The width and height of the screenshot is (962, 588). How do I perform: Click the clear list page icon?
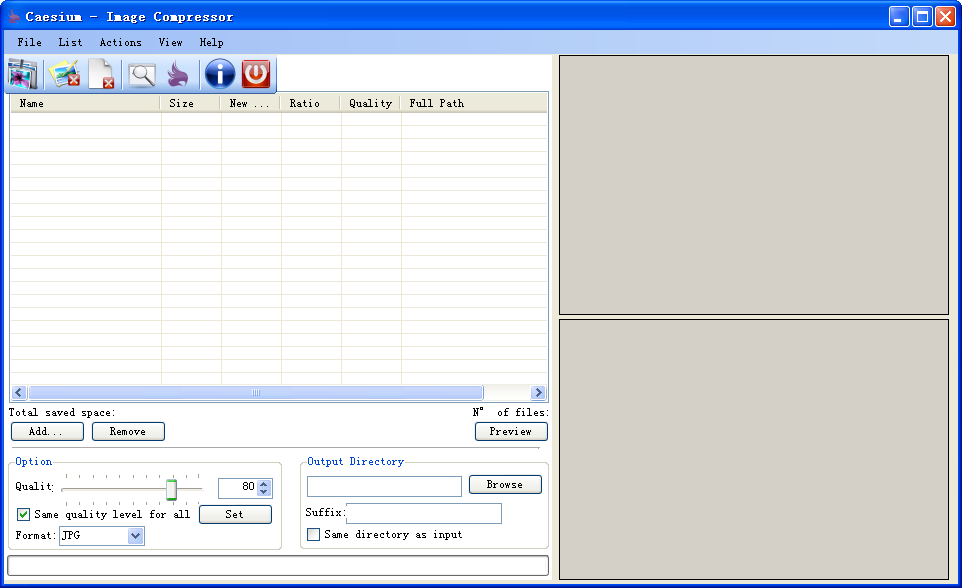(102, 74)
